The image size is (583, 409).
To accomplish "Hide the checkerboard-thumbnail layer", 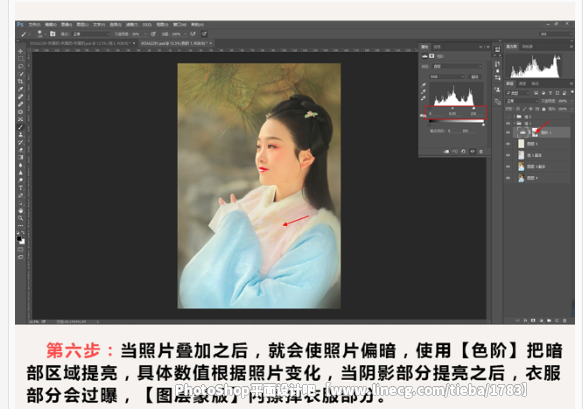I will click(x=508, y=155).
